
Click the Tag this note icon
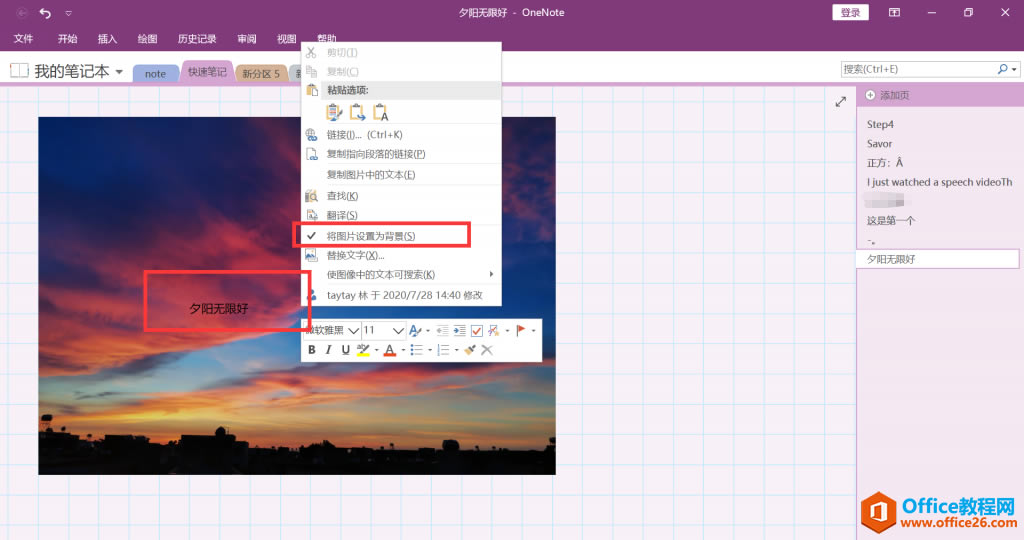494,330
